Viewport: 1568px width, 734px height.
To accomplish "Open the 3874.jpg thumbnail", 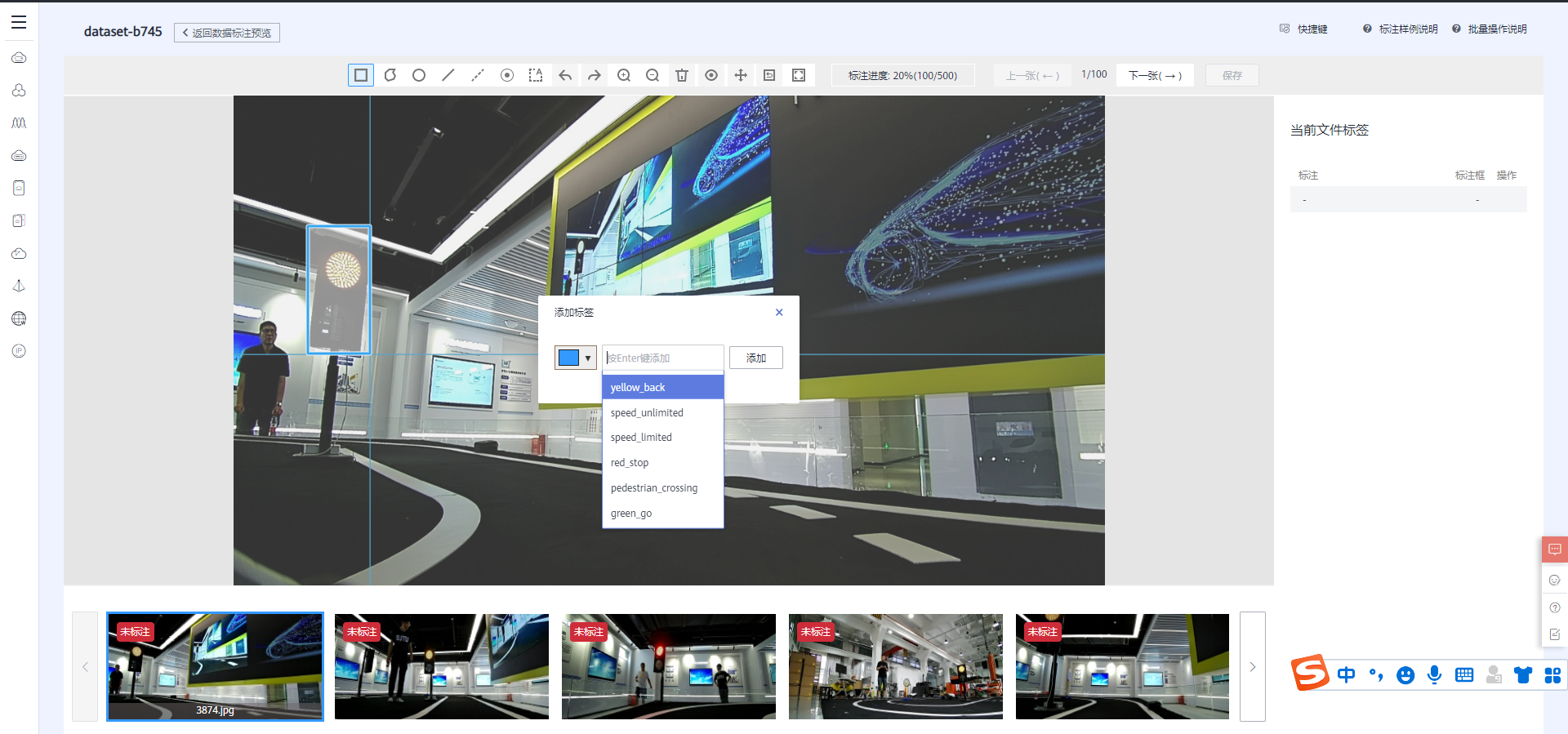I will [x=215, y=666].
